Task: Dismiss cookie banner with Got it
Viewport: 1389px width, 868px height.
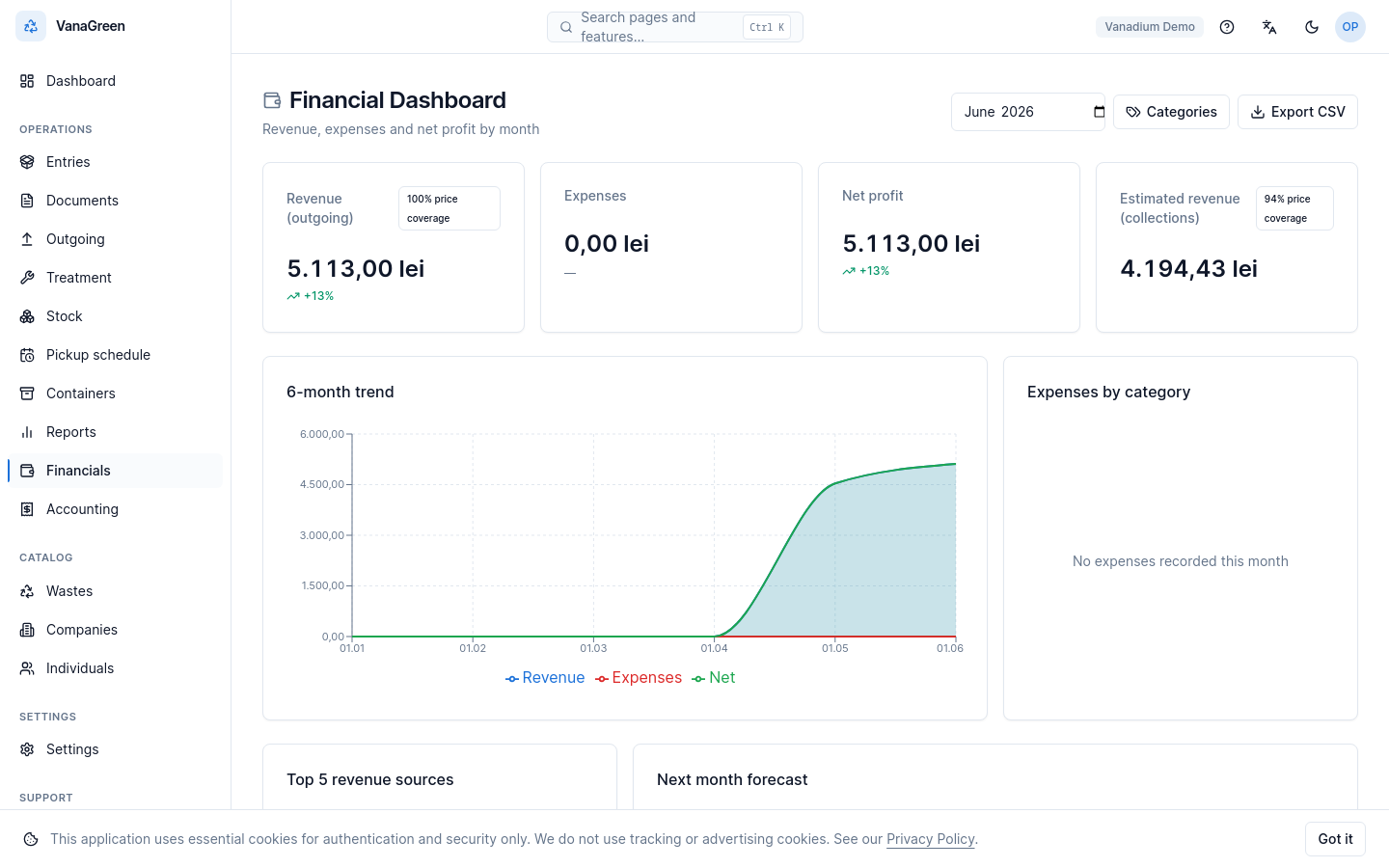Action: coord(1335,839)
